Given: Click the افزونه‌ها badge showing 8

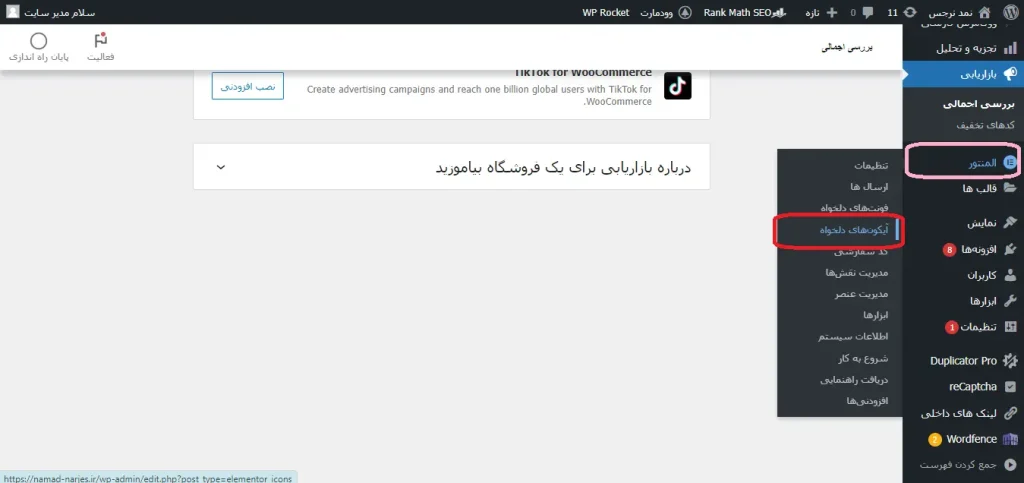Looking at the screenshot, I should 949,249.
